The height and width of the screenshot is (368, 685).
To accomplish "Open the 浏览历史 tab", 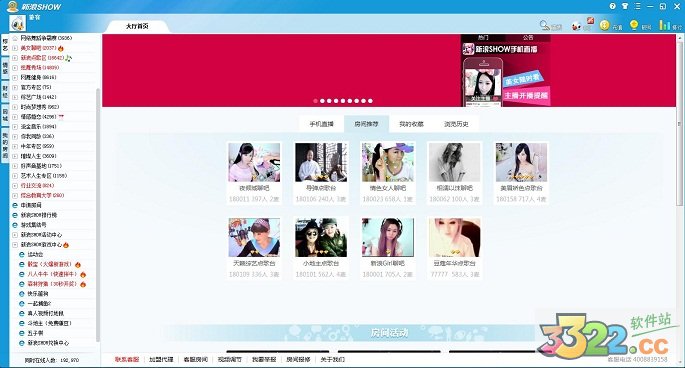I will 456,124.
